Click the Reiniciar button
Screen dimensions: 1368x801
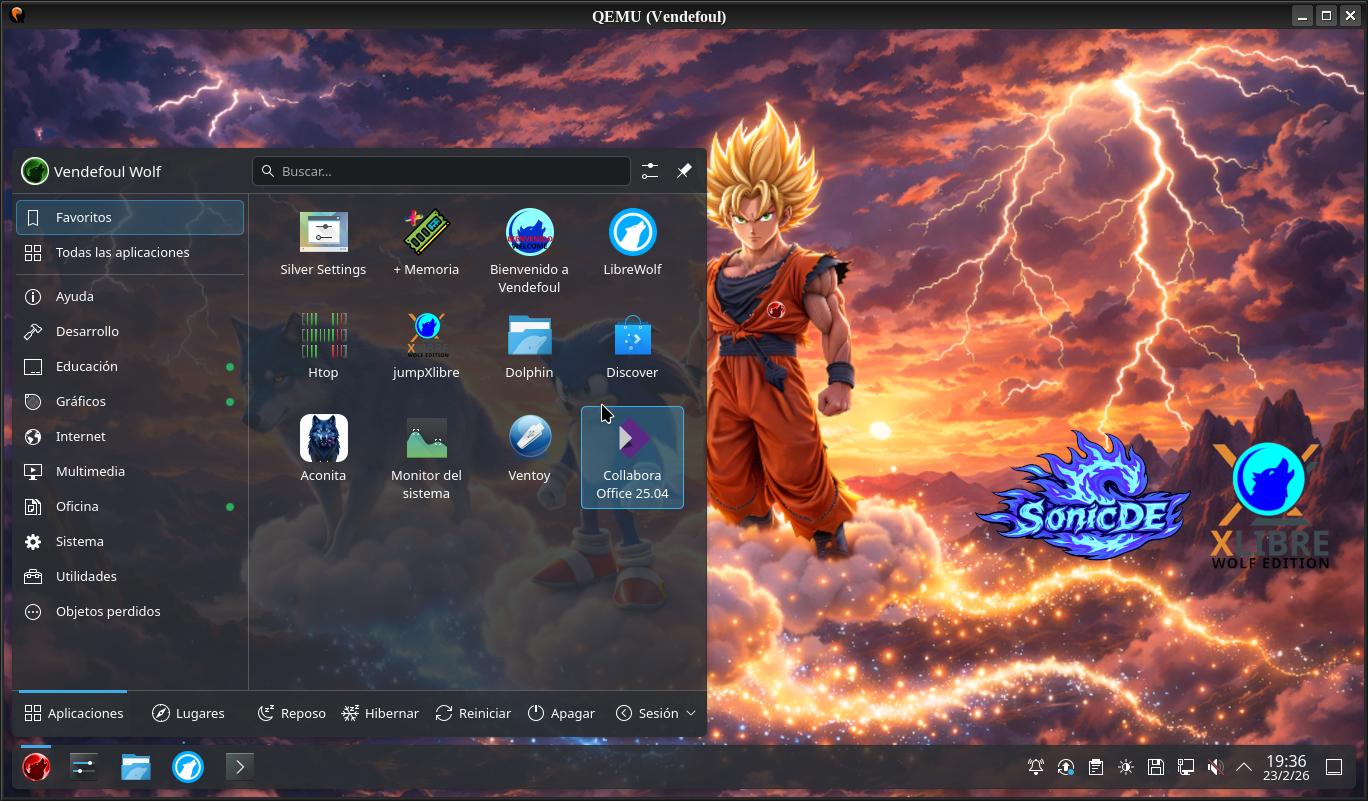473,713
